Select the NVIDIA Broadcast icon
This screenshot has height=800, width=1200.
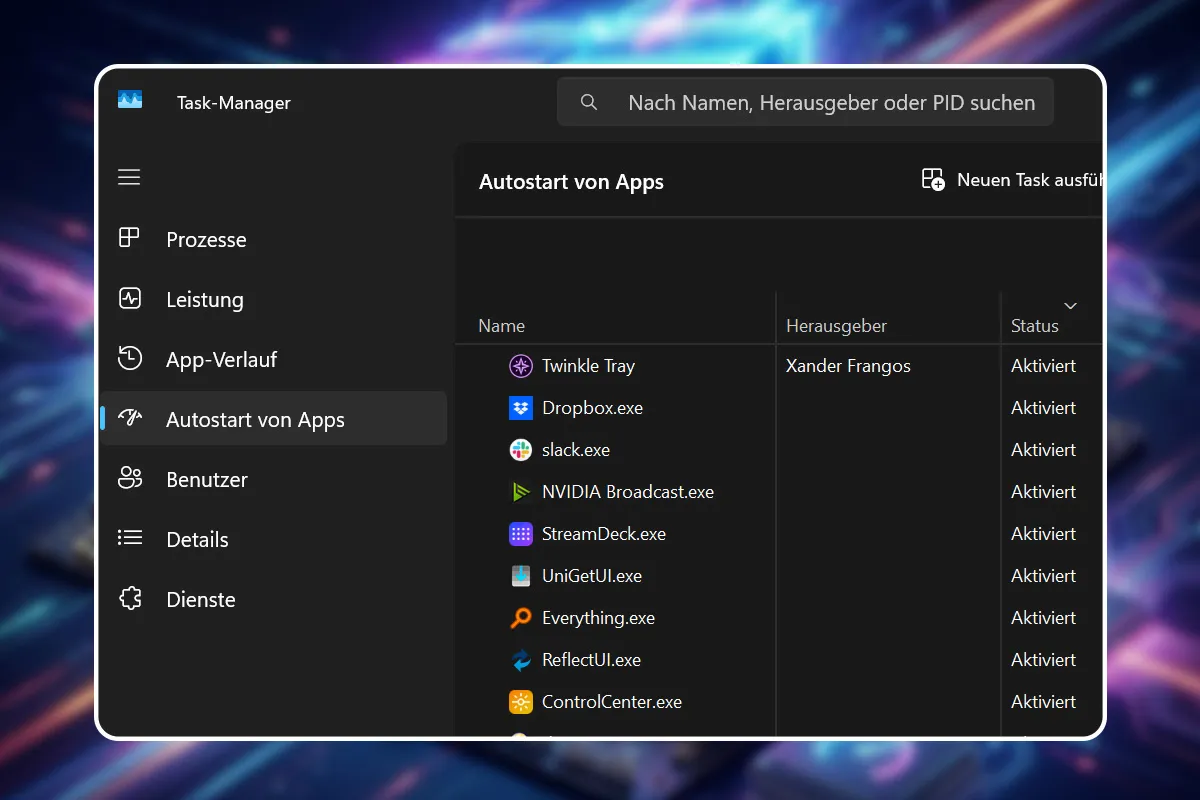520,491
